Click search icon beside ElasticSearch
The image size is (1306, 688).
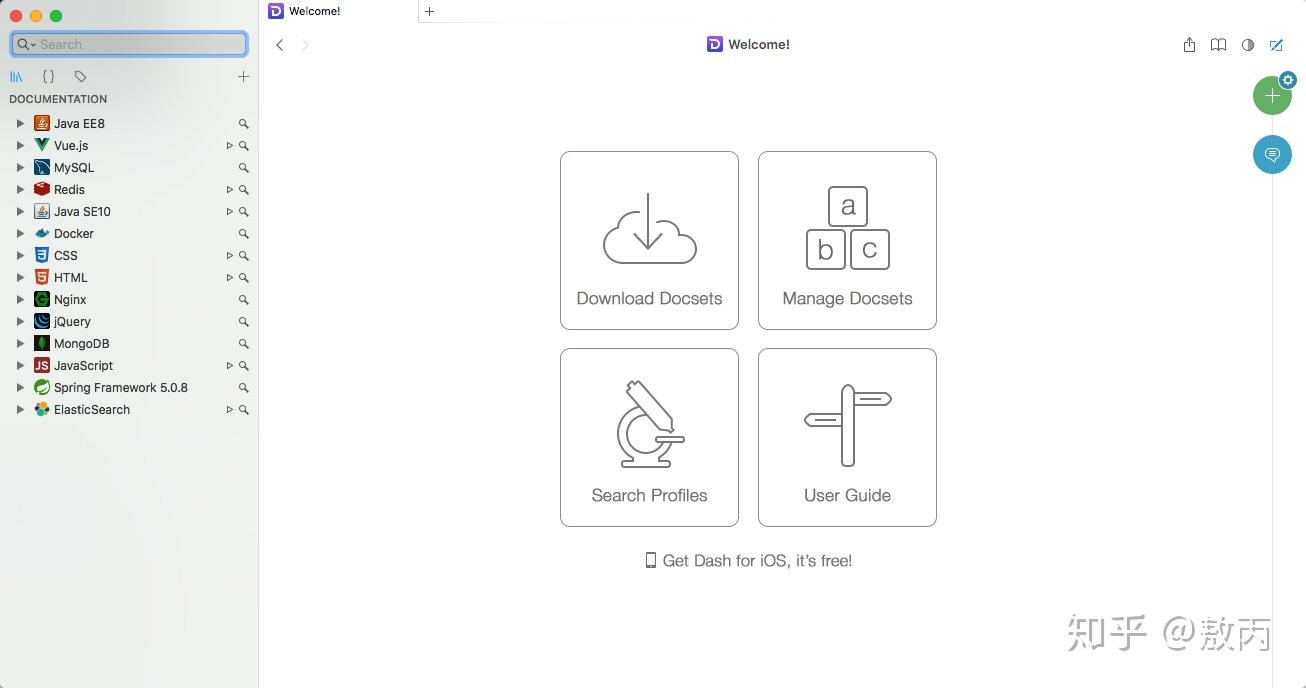(243, 410)
